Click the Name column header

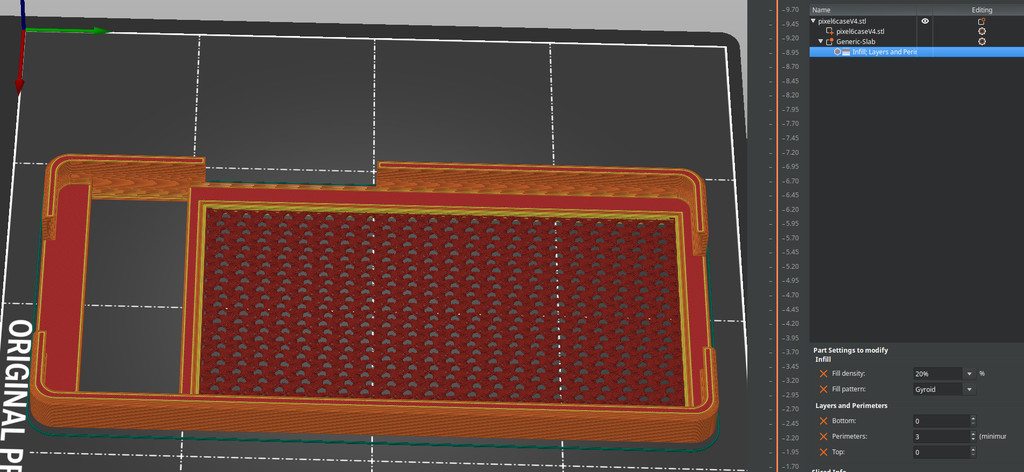(x=821, y=10)
